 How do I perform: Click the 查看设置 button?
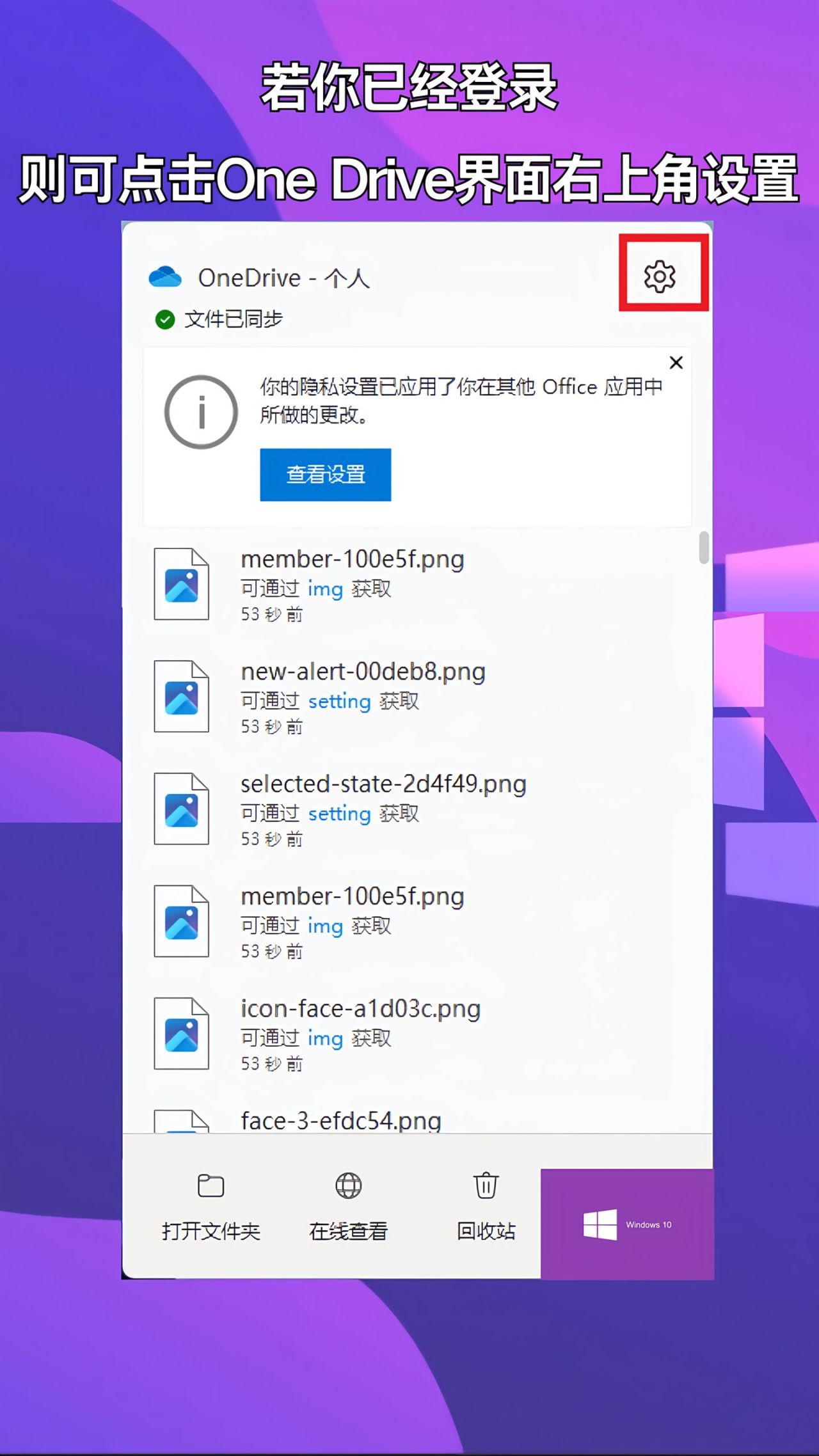tap(326, 475)
